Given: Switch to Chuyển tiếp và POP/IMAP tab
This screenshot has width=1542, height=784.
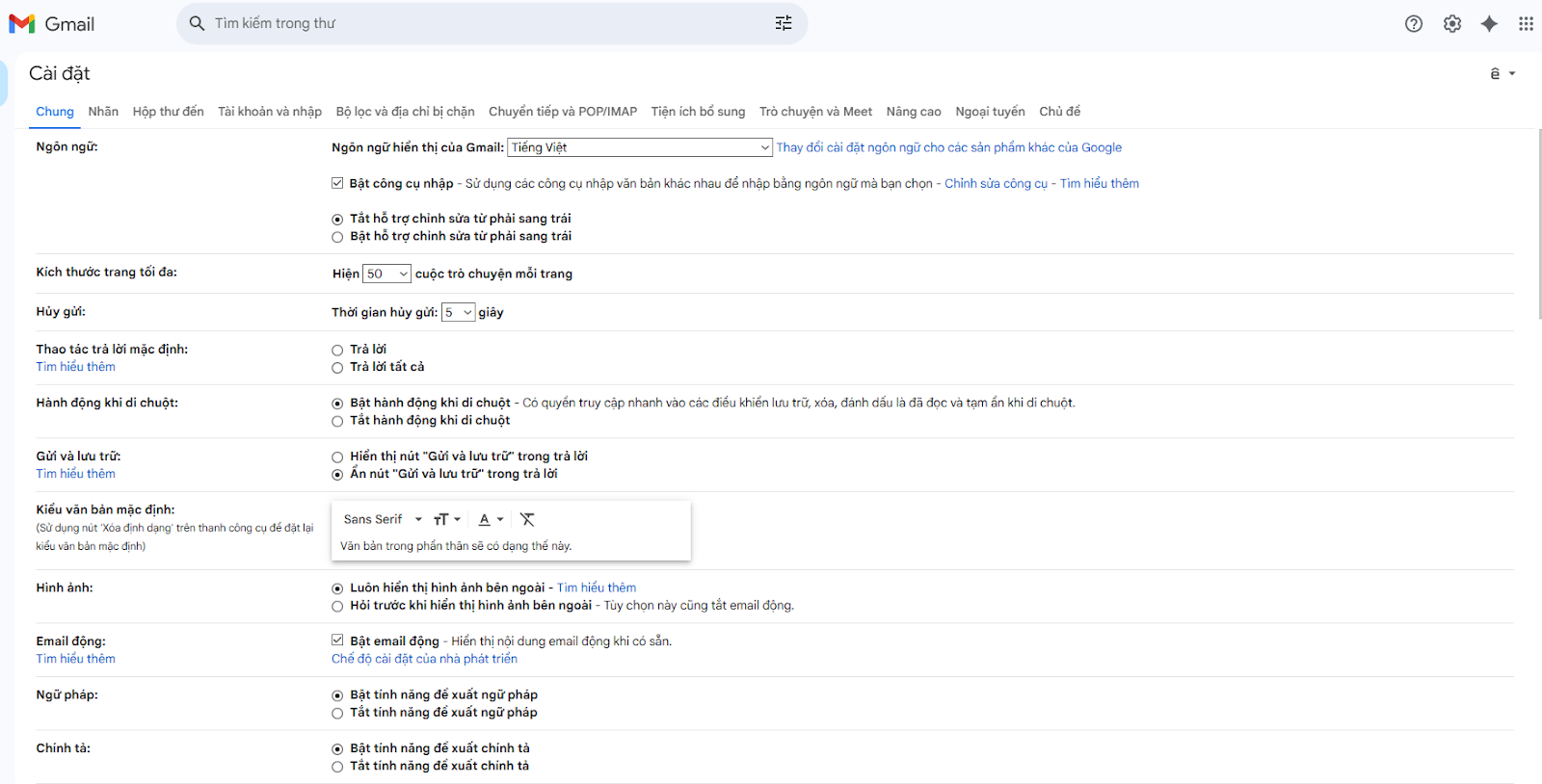Looking at the screenshot, I should pos(563,112).
